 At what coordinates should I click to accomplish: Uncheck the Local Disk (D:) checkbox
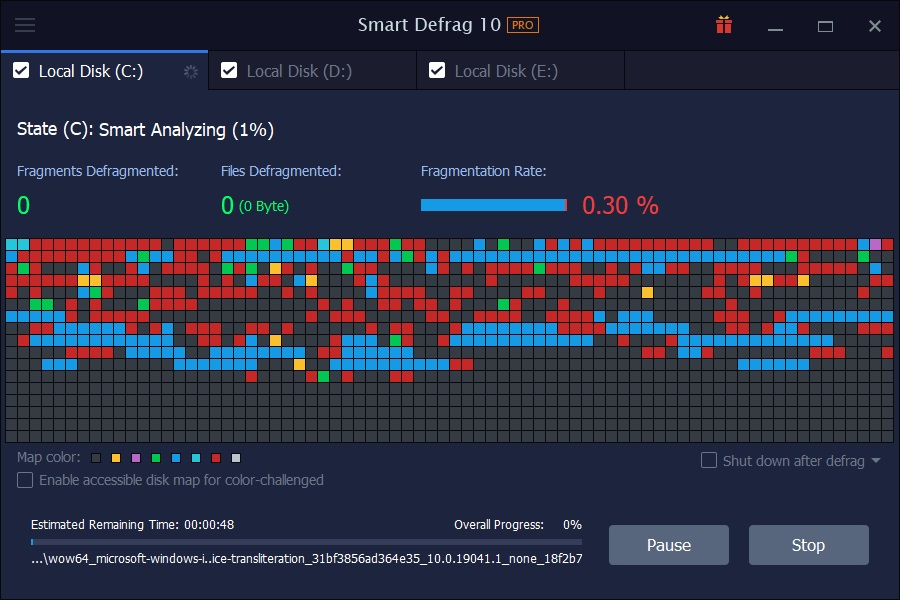pos(229,71)
